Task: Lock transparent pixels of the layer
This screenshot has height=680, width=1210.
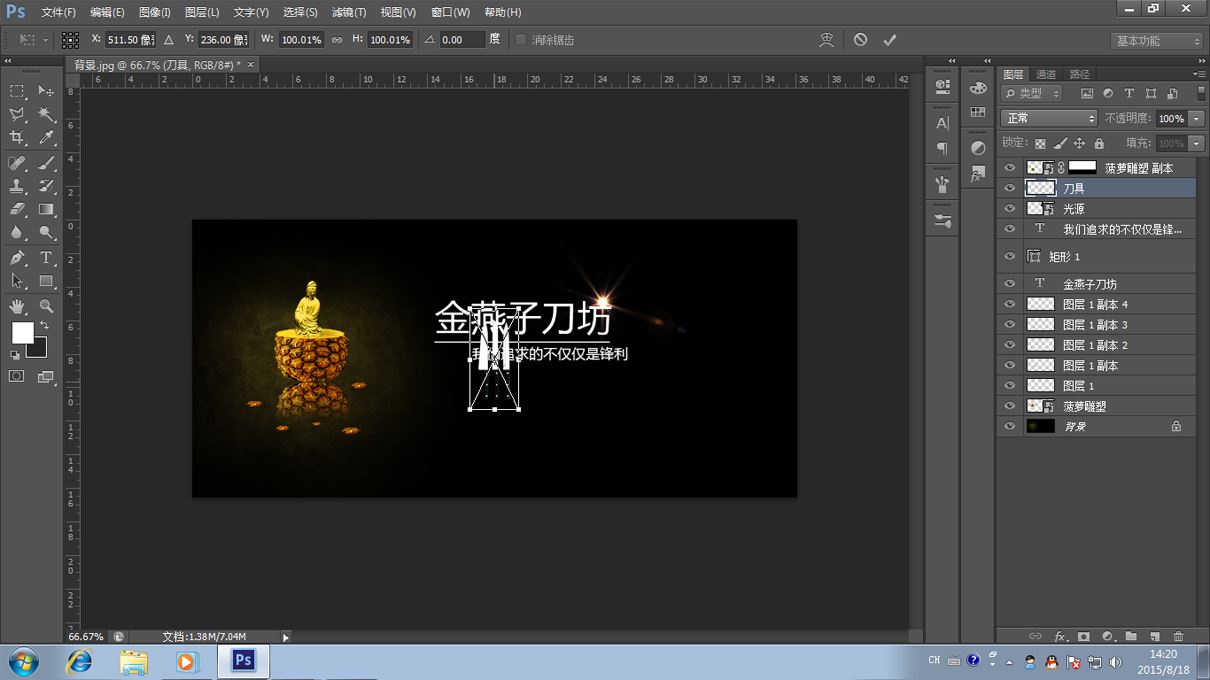Action: point(1040,143)
